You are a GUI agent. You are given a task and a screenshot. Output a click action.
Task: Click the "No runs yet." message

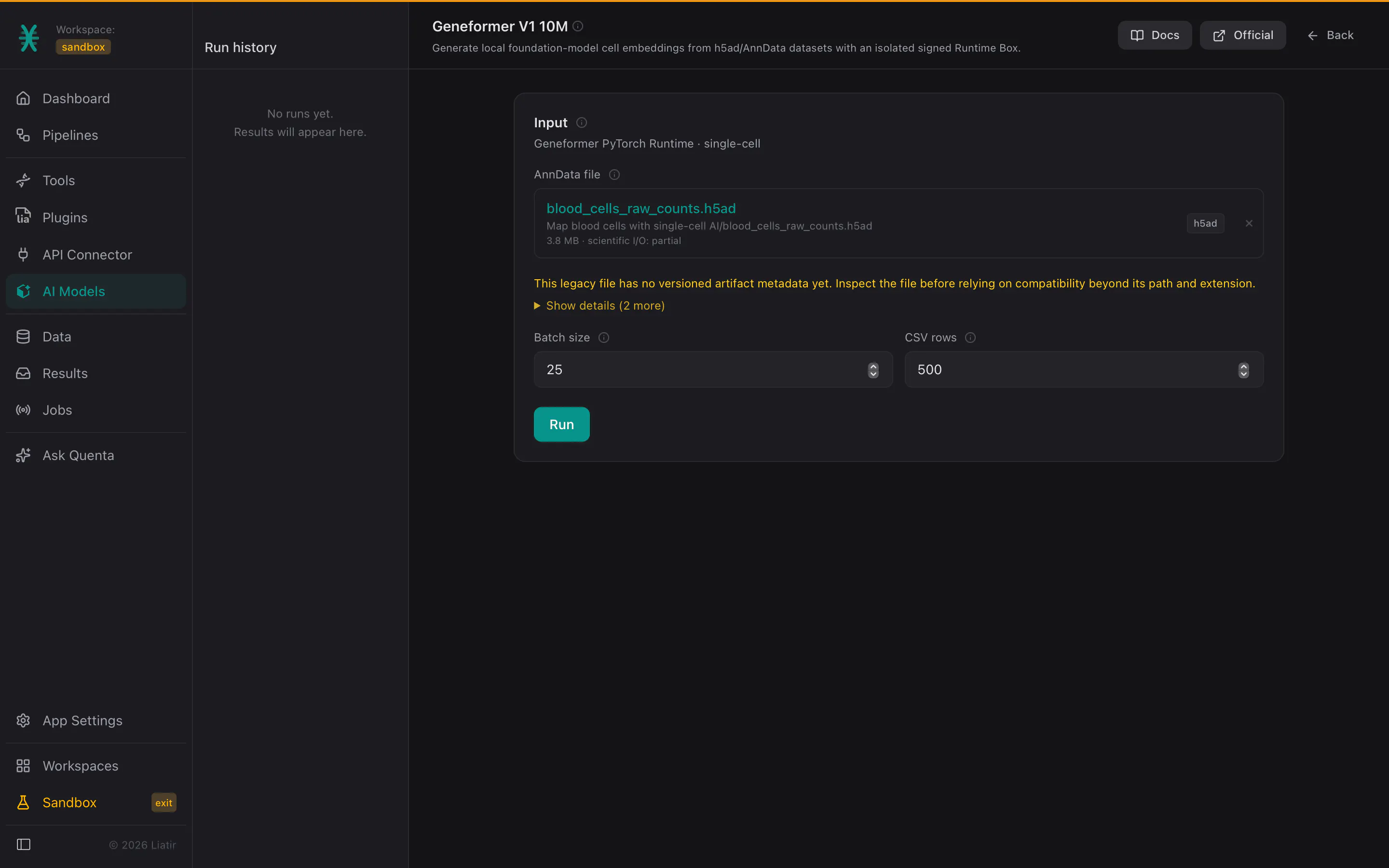coord(300,114)
